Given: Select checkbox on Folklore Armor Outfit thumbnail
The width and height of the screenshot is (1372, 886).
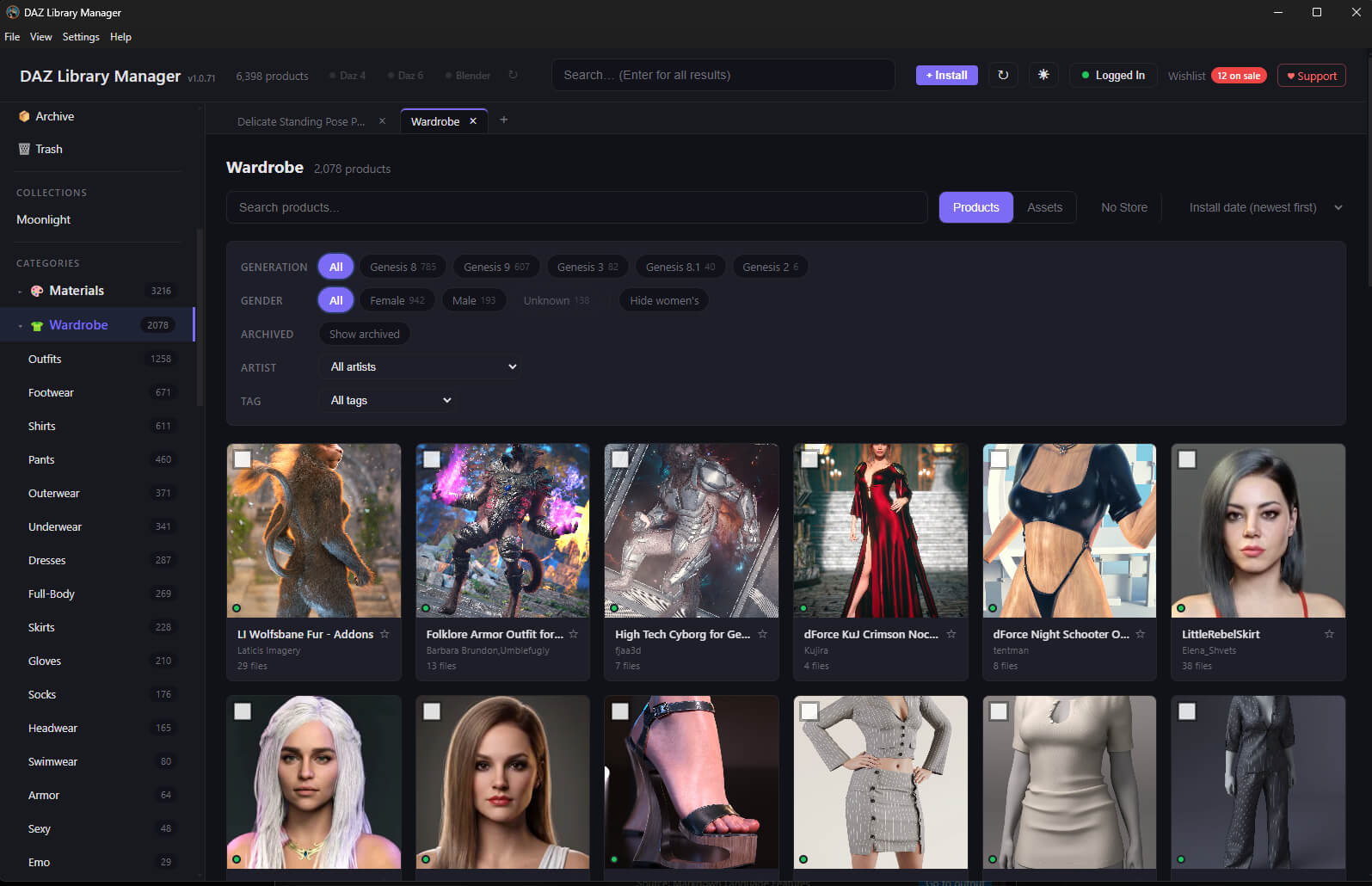Looking at the screenshot, I should point(432,459).
